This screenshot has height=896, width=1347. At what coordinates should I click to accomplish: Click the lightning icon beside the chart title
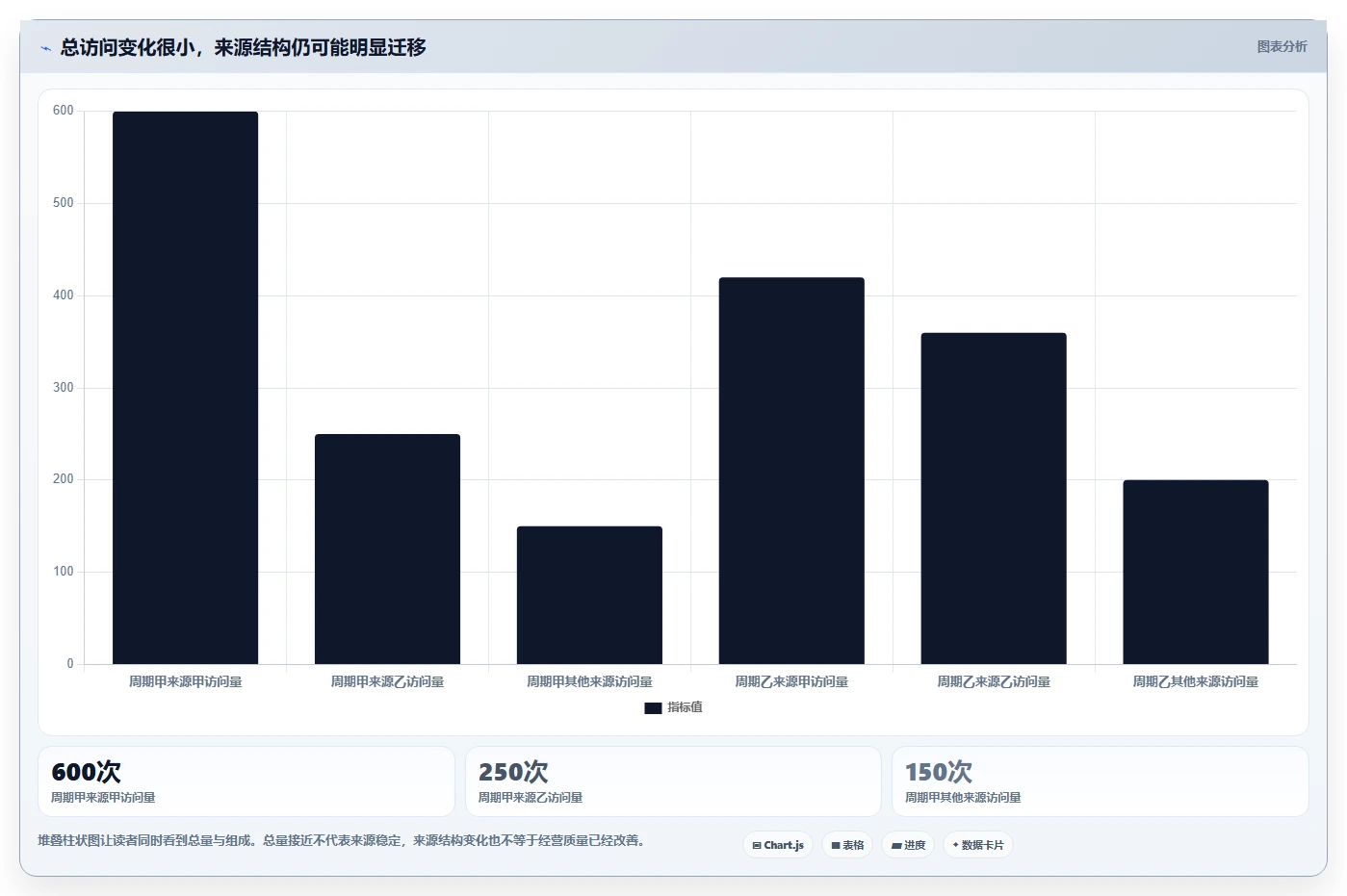click(x=45, y=48)
